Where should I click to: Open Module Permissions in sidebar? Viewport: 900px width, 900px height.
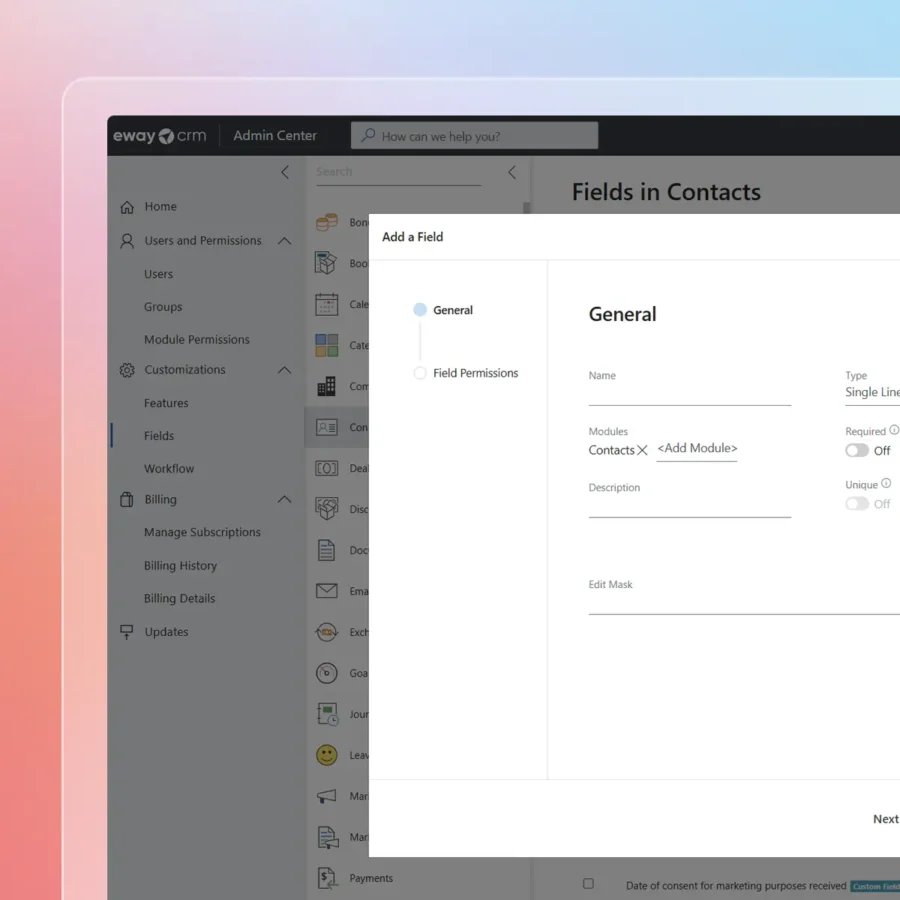click(x=197, y=340)
